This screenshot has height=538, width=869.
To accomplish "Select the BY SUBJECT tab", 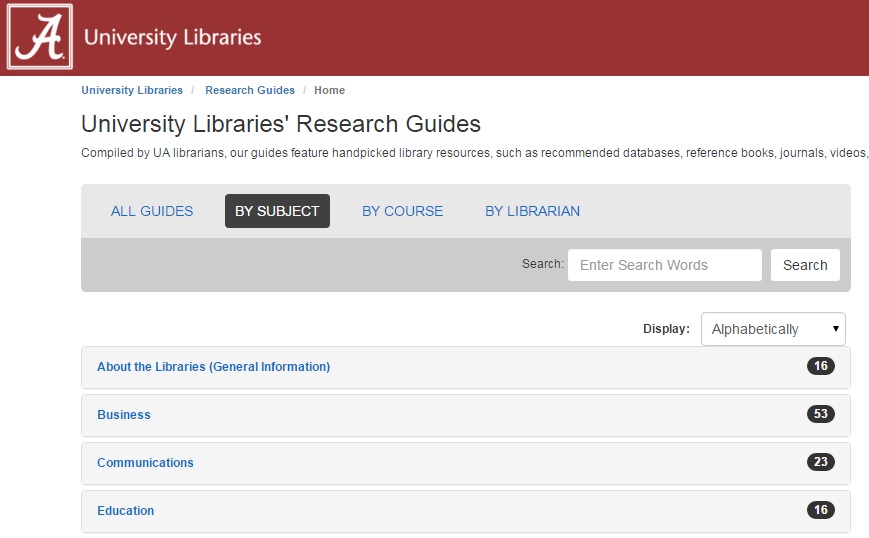I will tap(277, 211).
